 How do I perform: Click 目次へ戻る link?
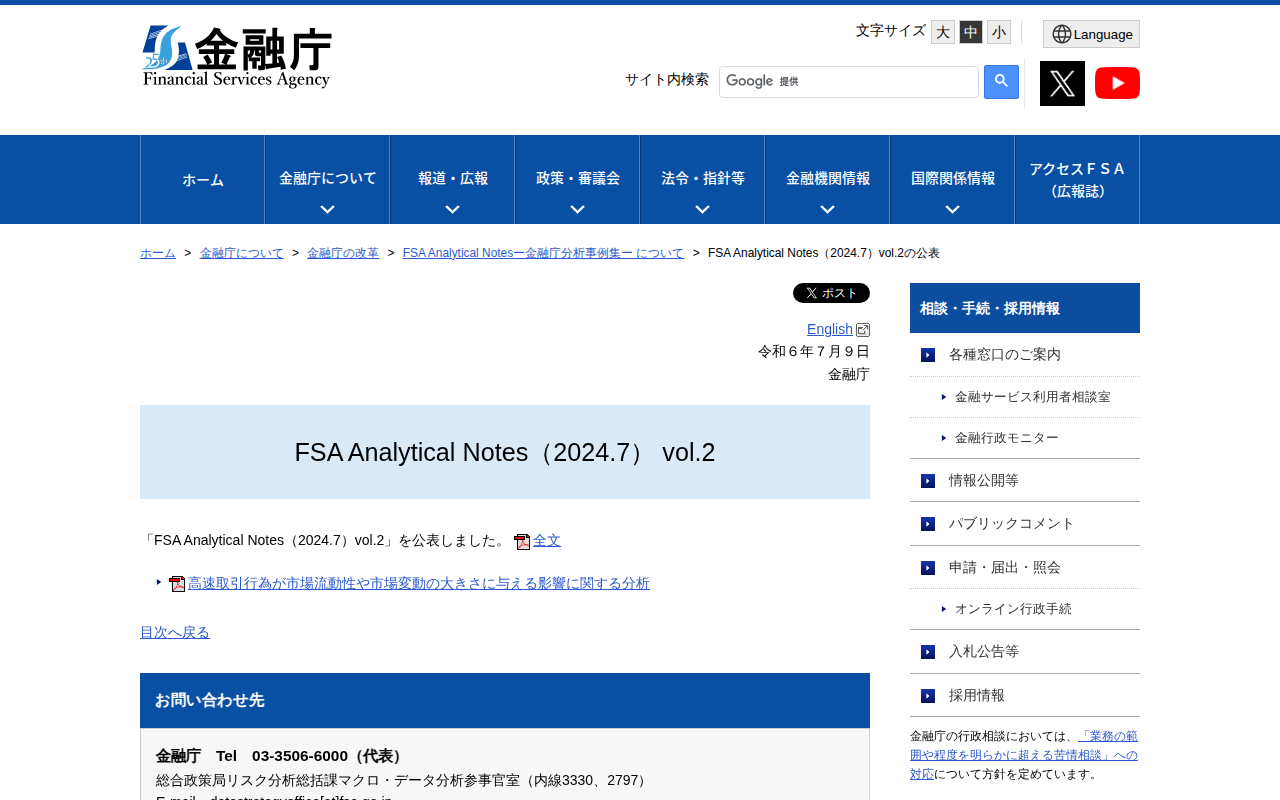[x=175, y=632]
